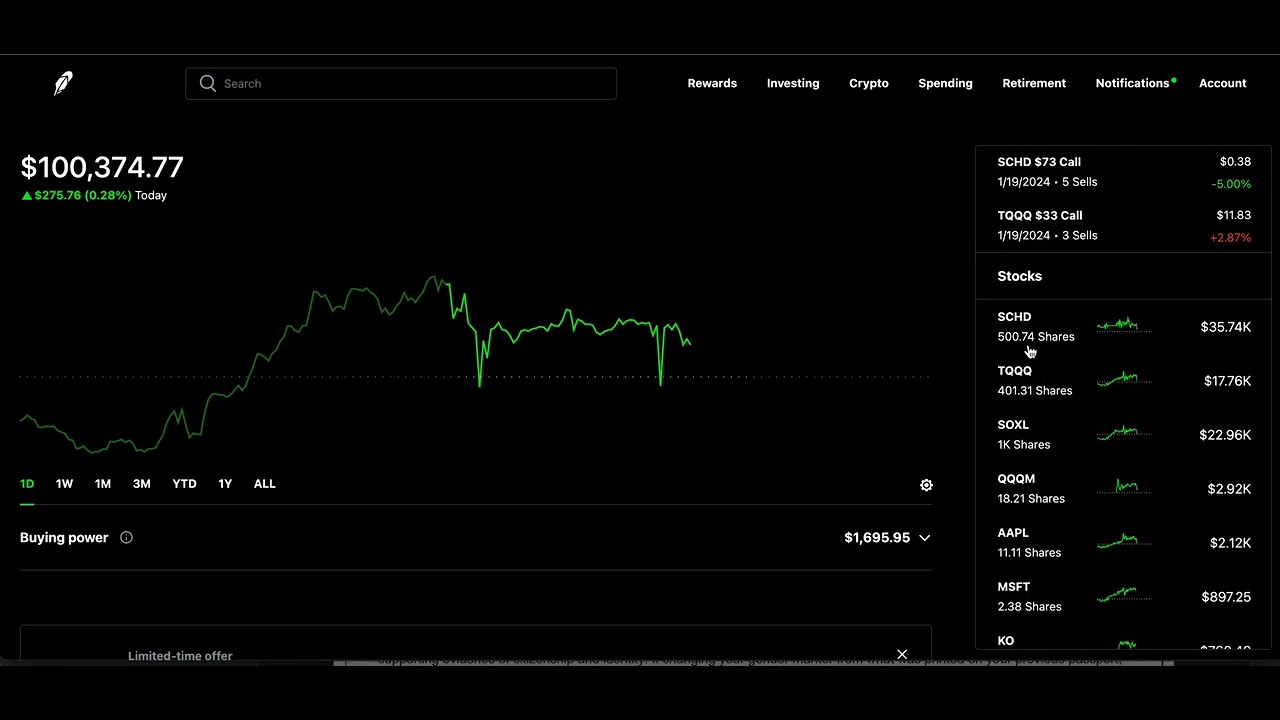Go to the Crypto section

pyautogui.click(x=869, y=83)
